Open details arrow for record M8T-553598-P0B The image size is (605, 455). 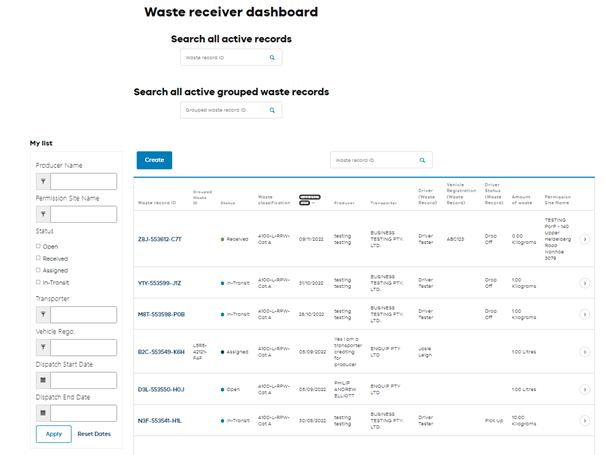point(585,315)
